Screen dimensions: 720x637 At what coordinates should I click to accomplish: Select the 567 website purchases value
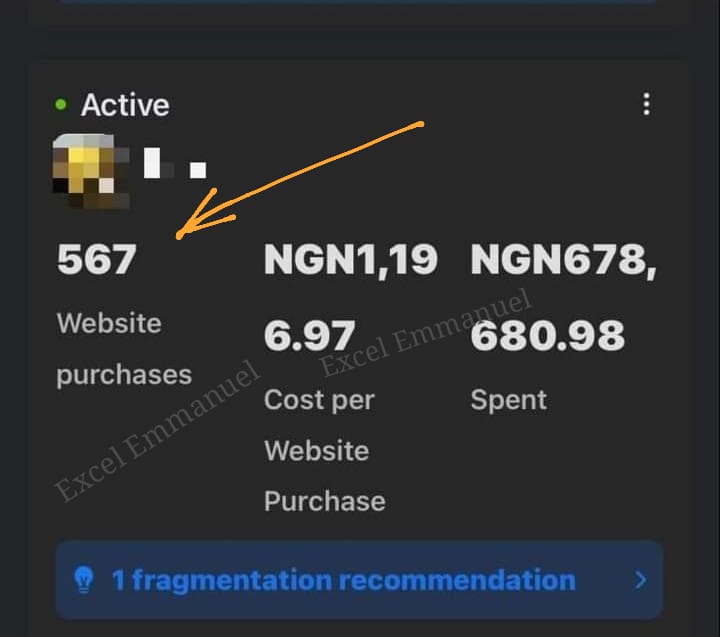(x=96, y=259)
